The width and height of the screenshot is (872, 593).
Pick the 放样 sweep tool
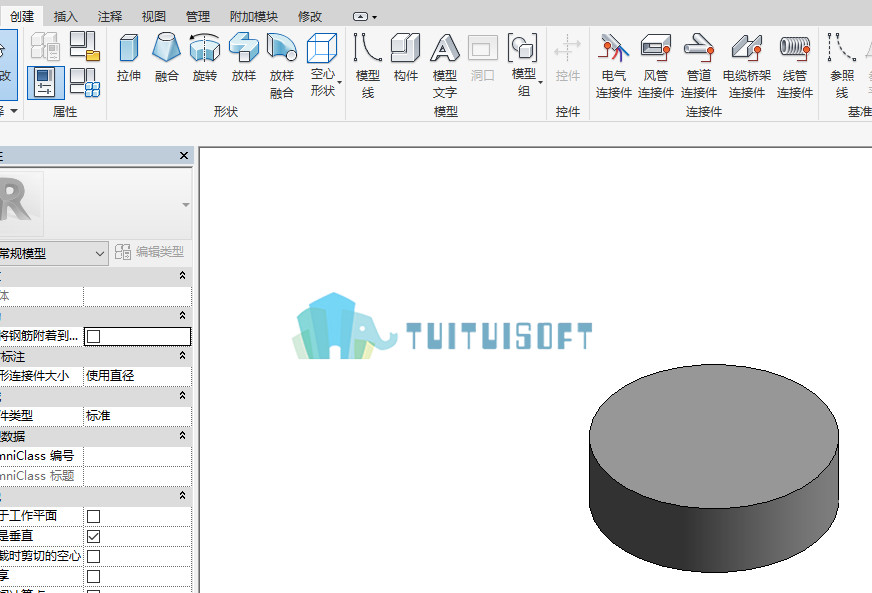[x=244, y=58]
